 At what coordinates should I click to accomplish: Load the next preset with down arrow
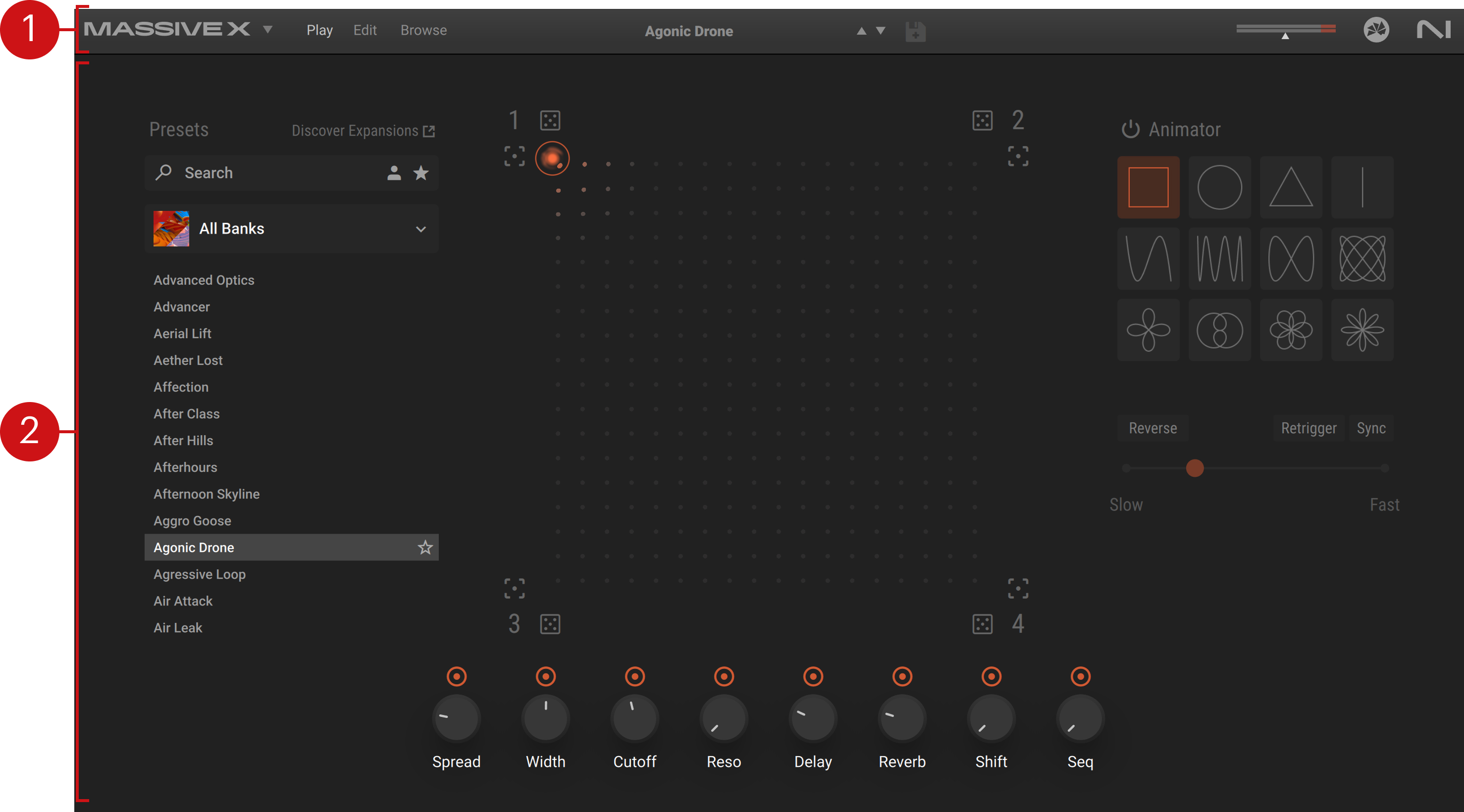click(x=881, y=31)
